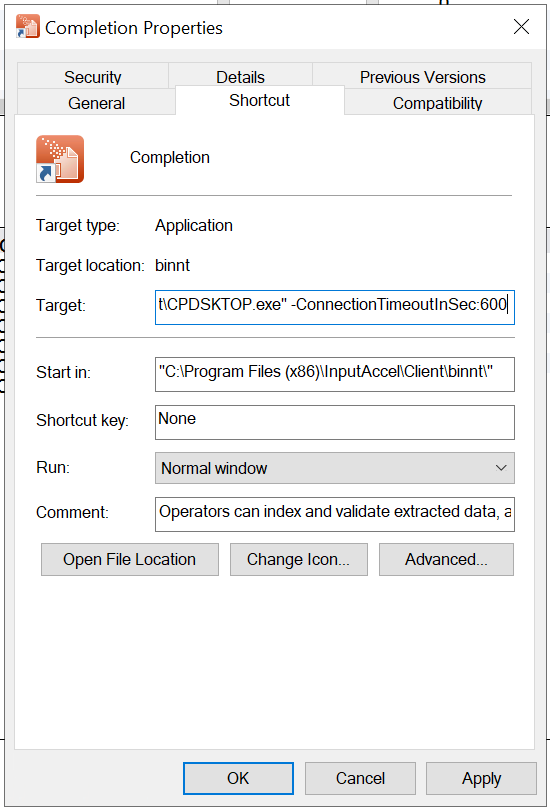Go to the General tab
This screenshot has height=808, width=550.
coord(96,103)
